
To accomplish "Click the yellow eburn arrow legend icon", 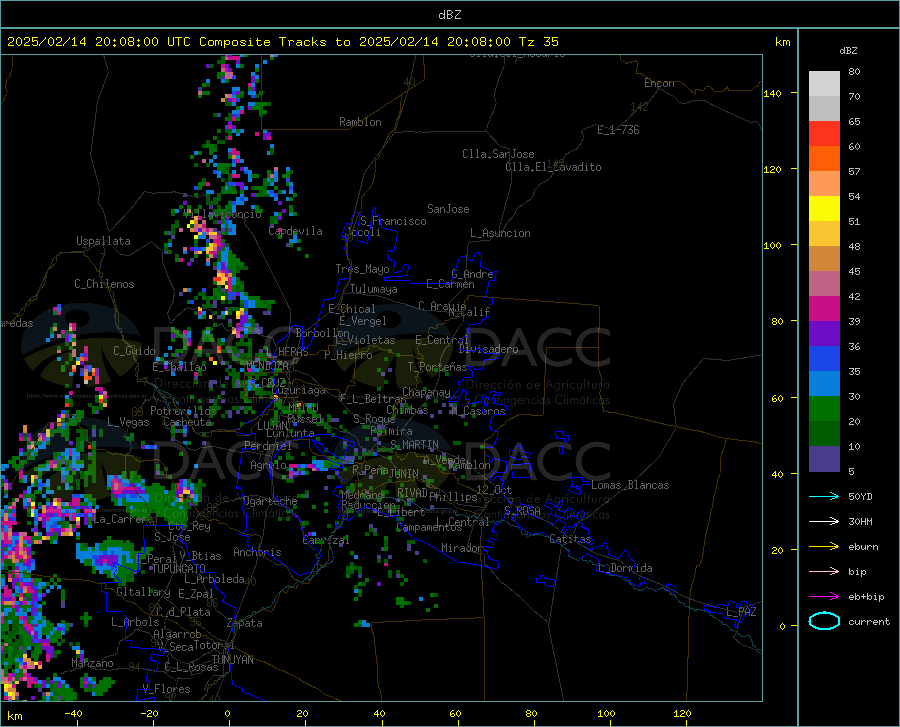I will (824, 547).
